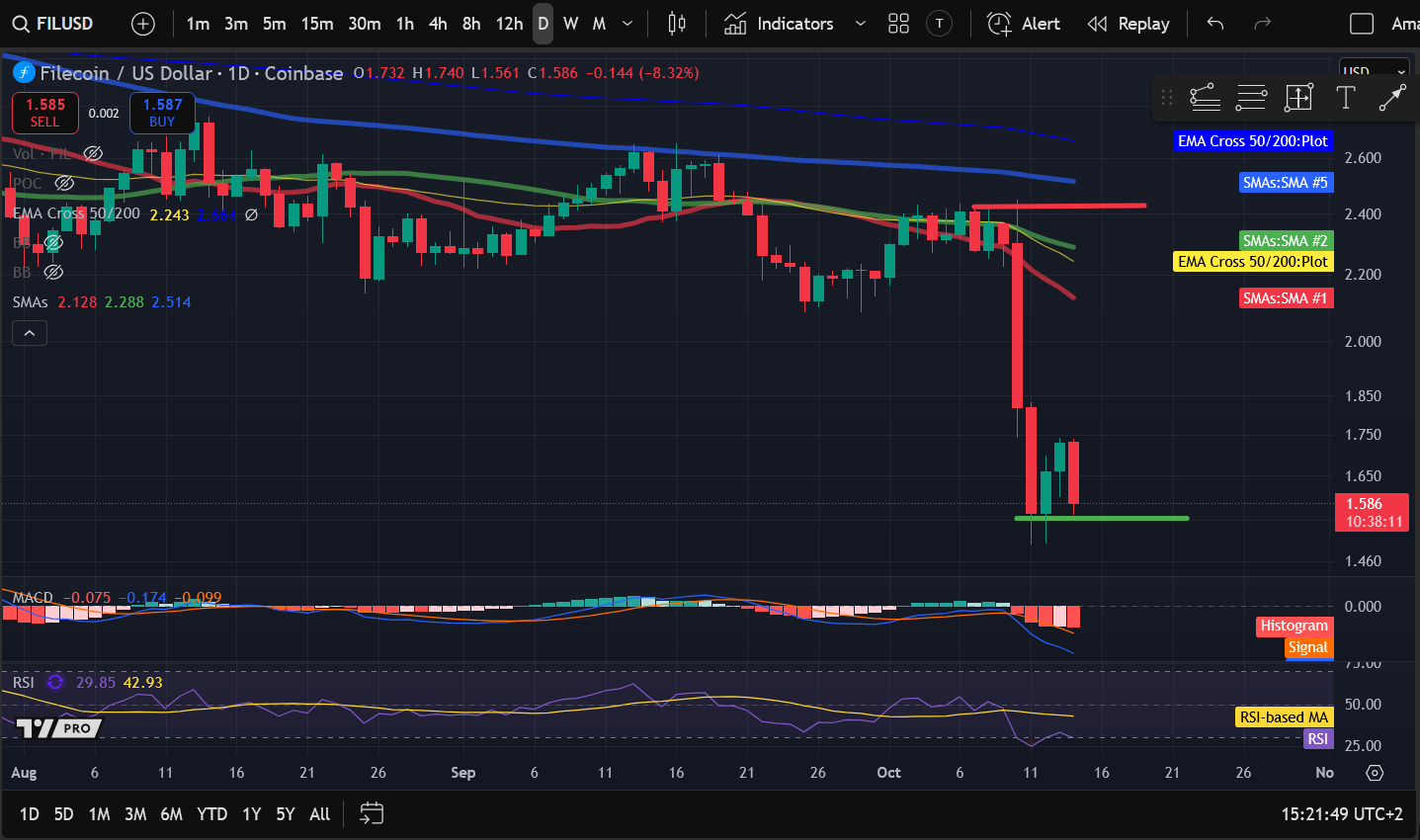
Task: Open the candlestick chart style menu
Action: [677, 24]
